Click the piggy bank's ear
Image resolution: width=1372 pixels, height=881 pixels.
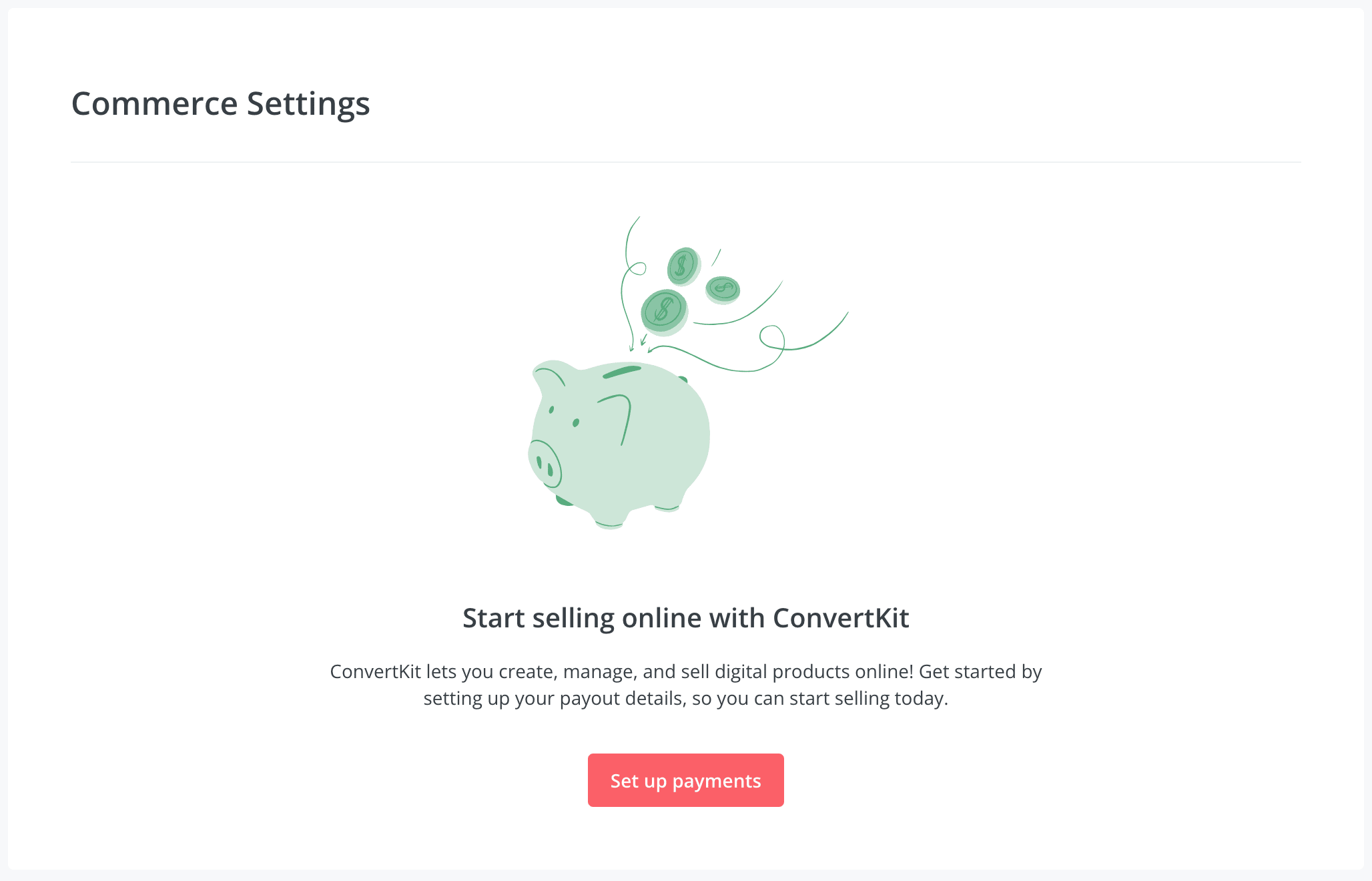tap(549, 376)
